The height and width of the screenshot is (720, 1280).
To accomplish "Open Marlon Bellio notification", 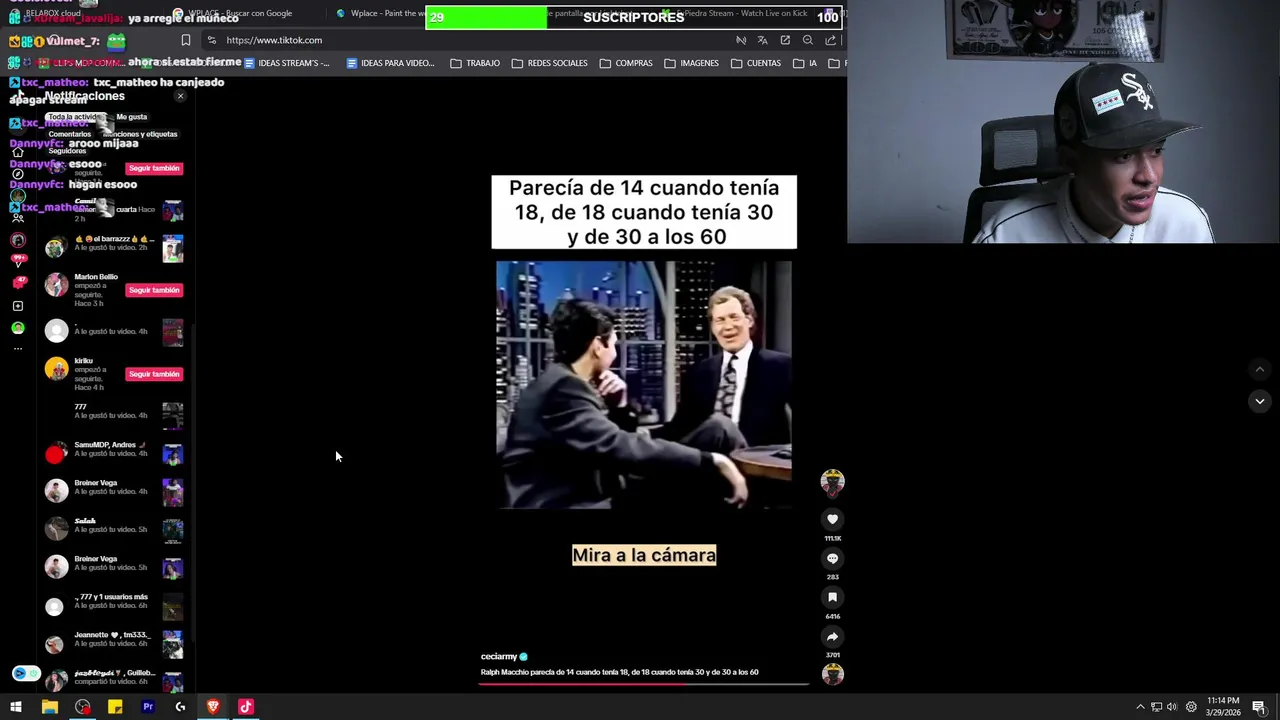I will pos(113,289).
